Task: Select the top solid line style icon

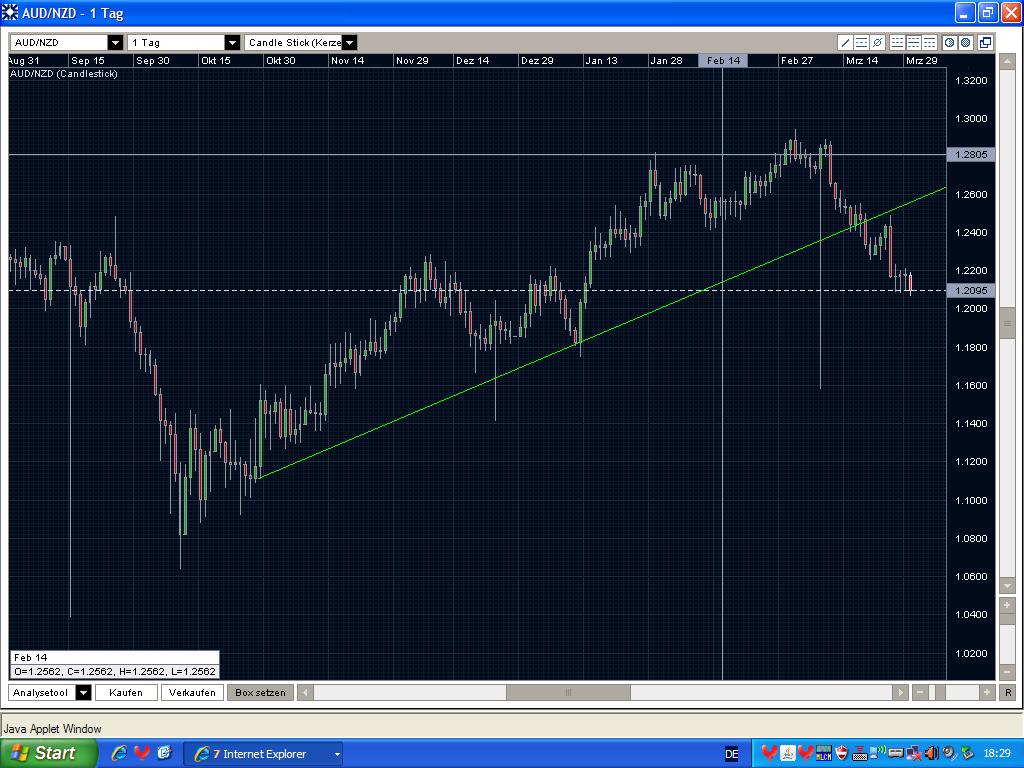Action: coord(929,43)
